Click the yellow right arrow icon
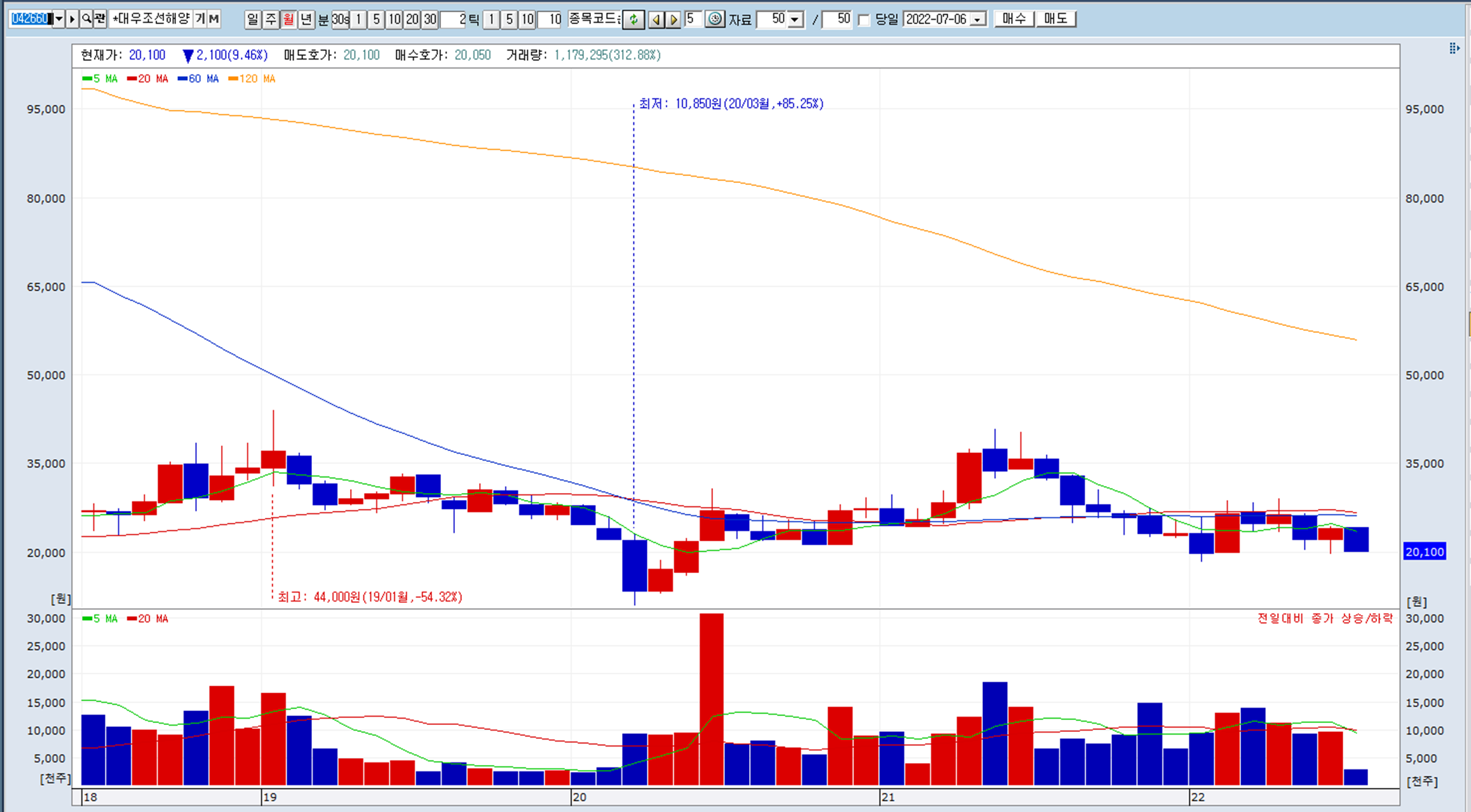Screen dimensions: 1471x812 point(674,20)
